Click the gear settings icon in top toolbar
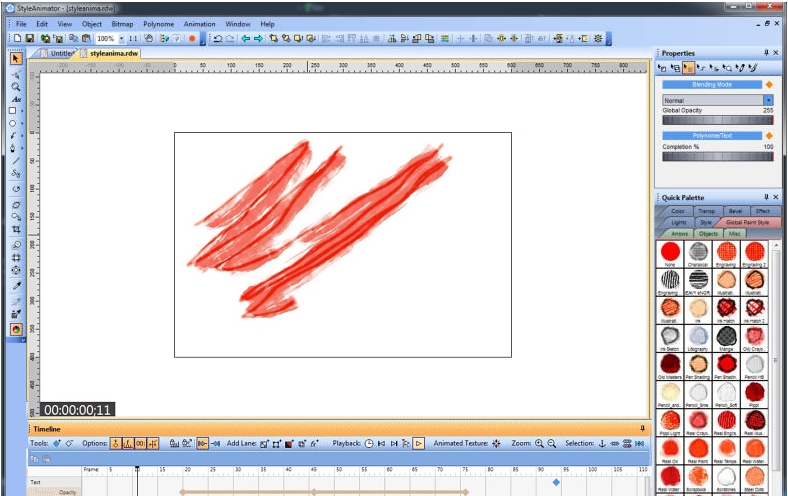Image resolution: width=788 pixels, height=496 pixels. [598, 38]
